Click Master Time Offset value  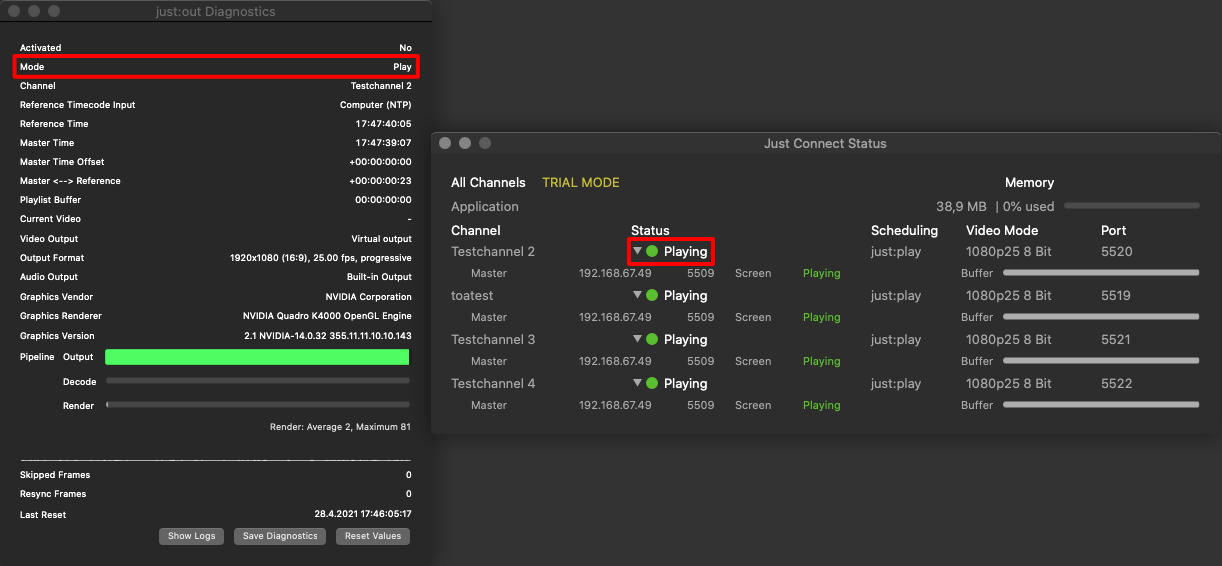(380, 162)
